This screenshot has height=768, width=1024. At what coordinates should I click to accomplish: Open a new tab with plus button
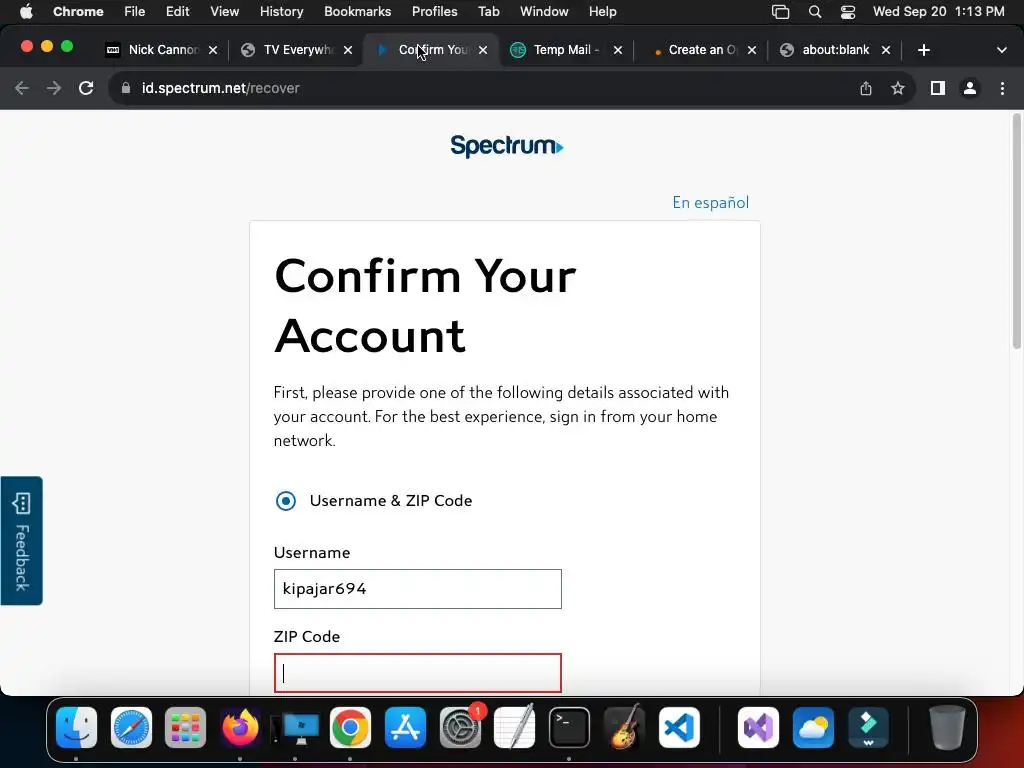point(923,50)
